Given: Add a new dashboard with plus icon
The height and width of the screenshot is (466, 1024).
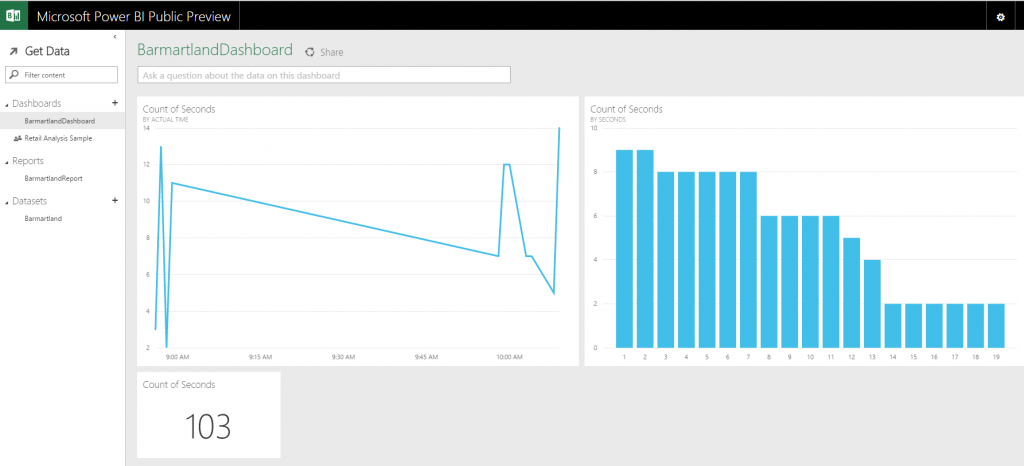Looking at the screenshot, I should point(115,102).
